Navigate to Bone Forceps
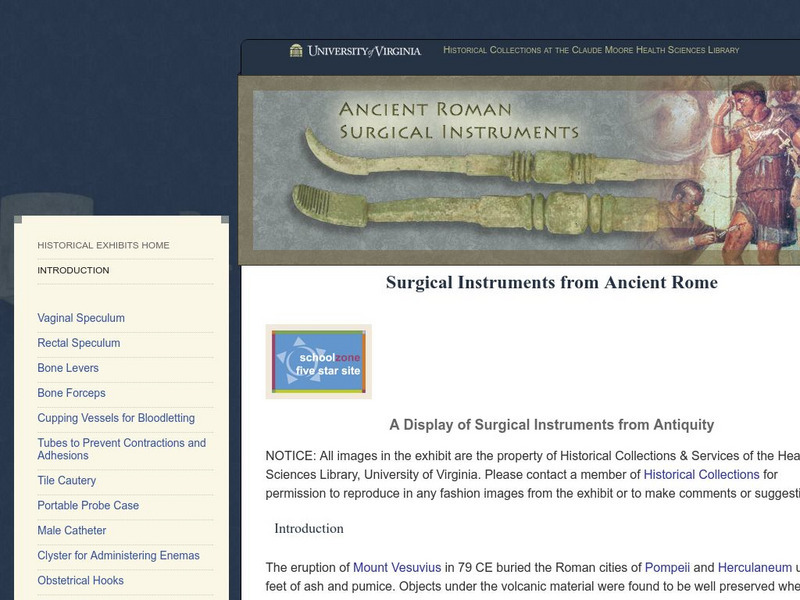The width and height of the screenshot is (800, 600). coord(71,393)
